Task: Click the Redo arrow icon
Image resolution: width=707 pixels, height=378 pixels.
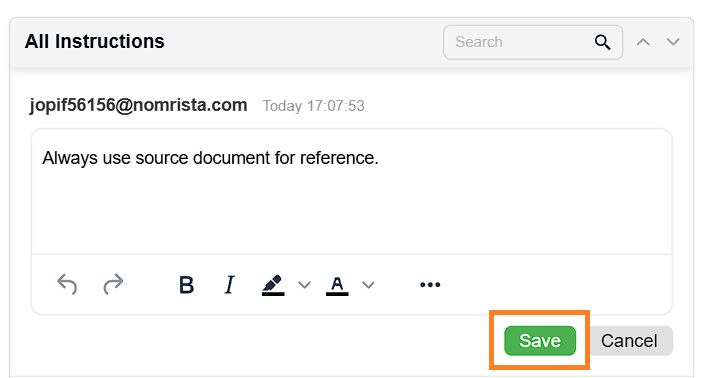Action: pos(113,284)
